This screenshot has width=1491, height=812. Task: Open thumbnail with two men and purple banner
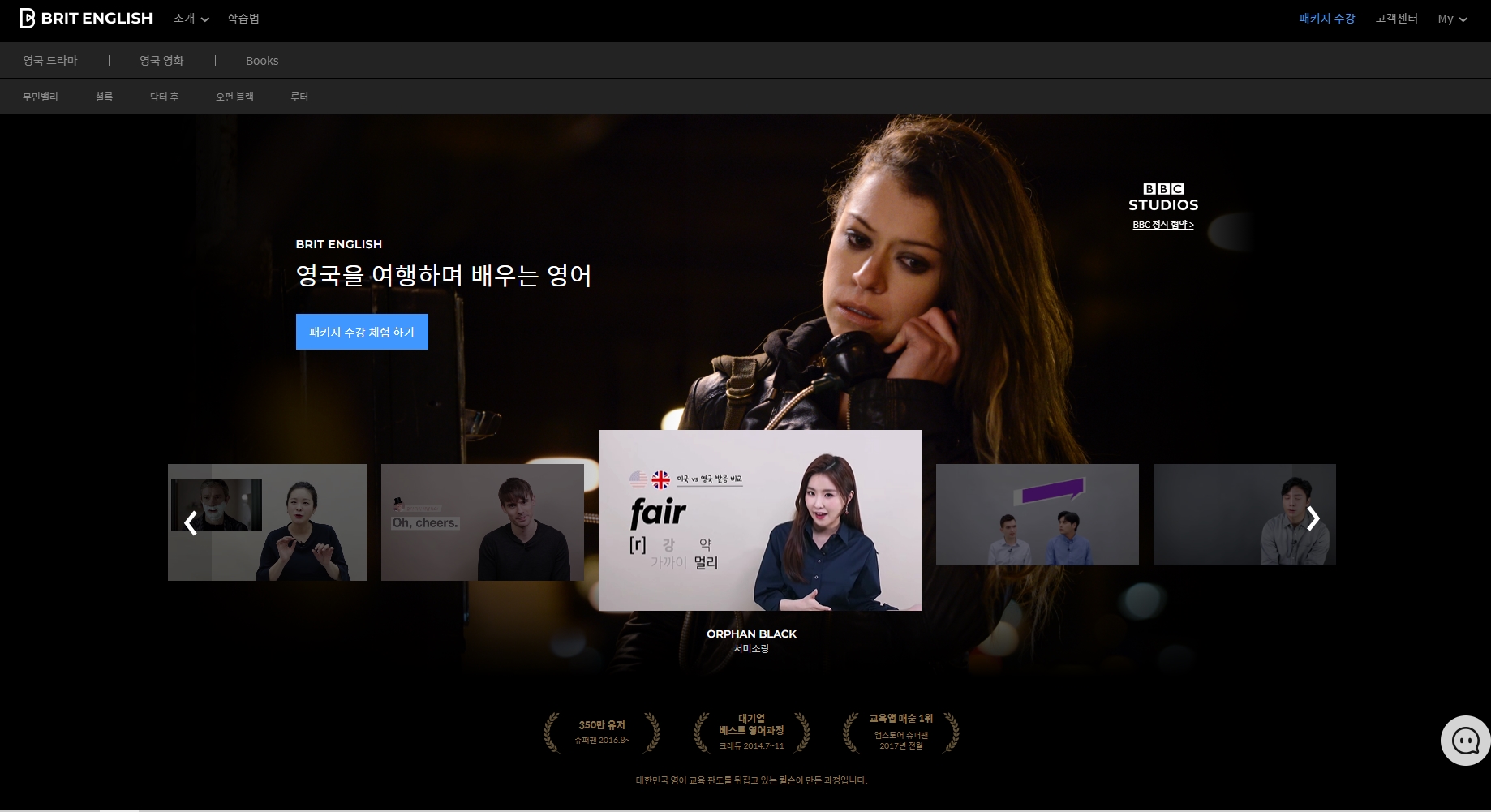point(1038,514)
